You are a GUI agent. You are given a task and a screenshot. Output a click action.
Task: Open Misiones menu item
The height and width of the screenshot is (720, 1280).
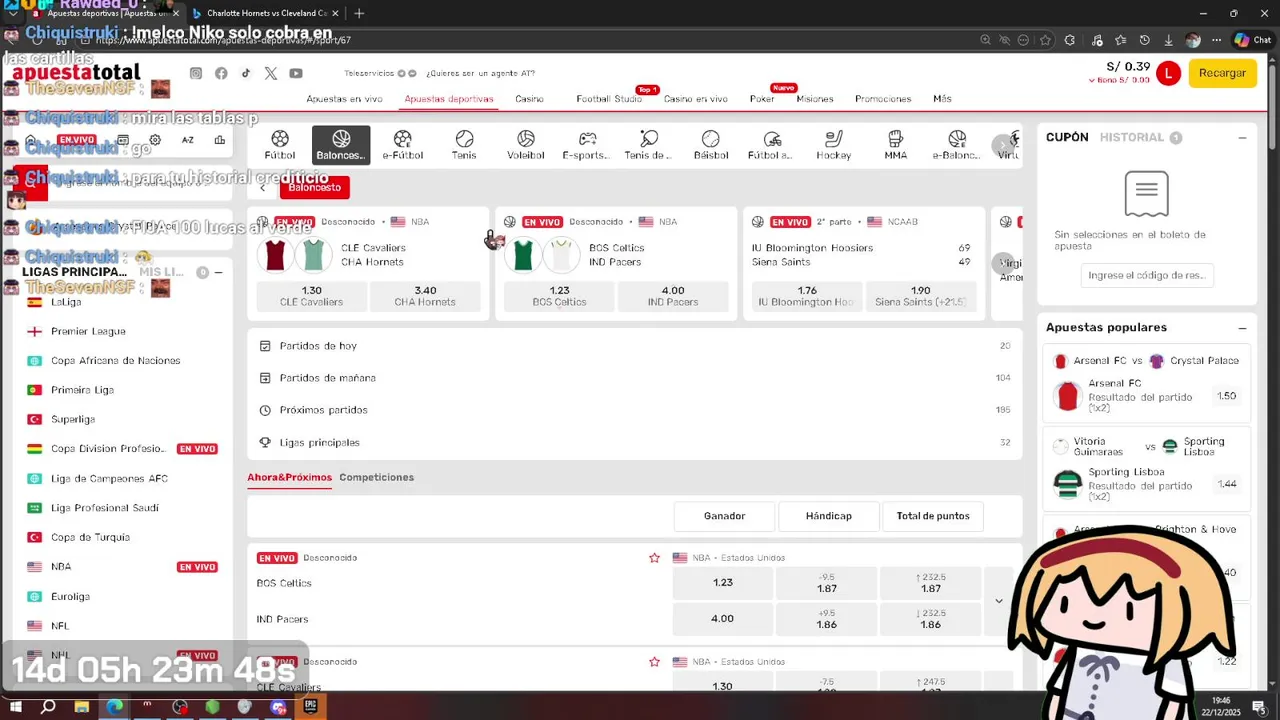click(x=815, y=99)
